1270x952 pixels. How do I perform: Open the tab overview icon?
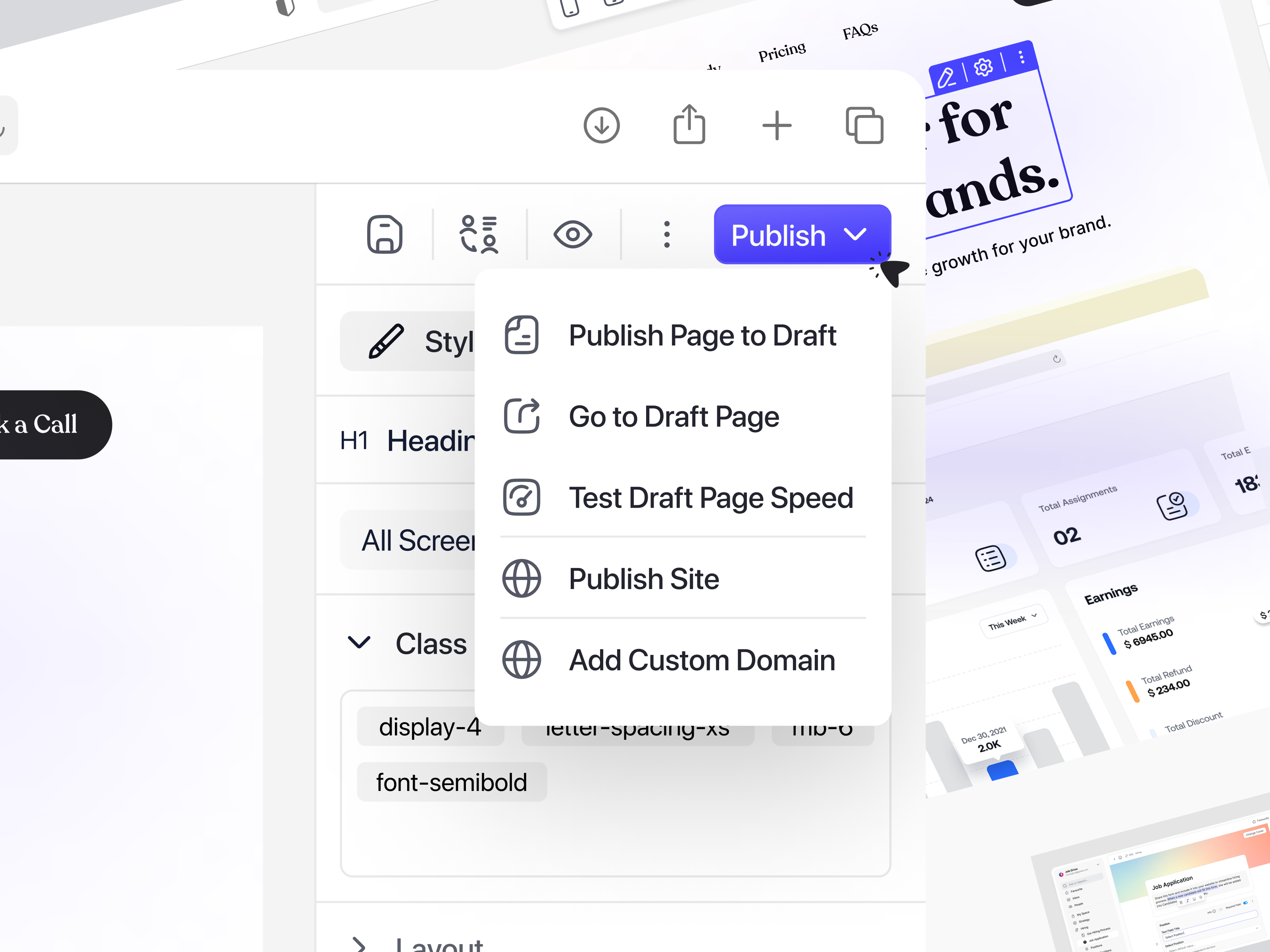click(x=864, y=125)
